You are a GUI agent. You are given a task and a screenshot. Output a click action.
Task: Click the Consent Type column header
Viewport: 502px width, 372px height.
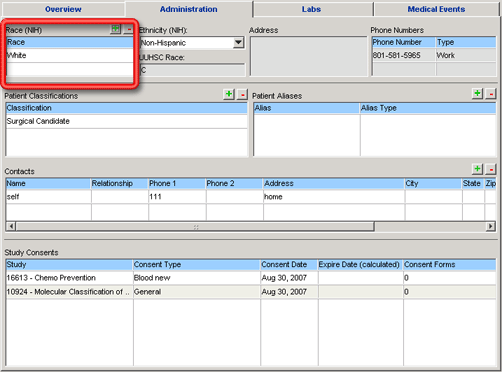pos(197,264)
